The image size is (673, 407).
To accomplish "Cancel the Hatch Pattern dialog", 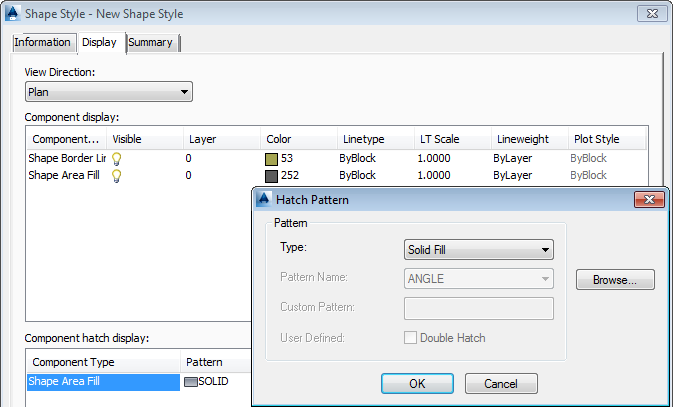I will (500, 383).
